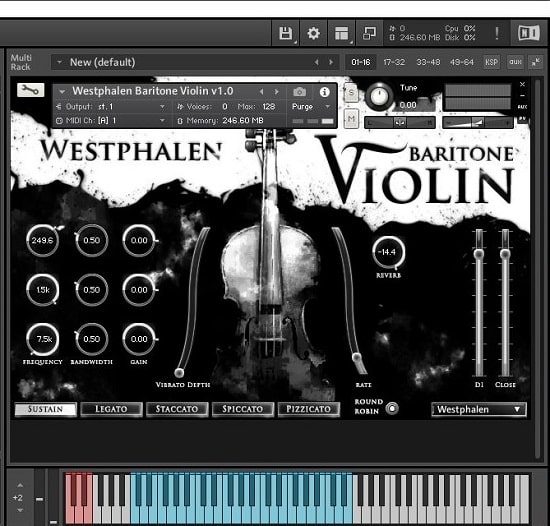Click the New (default) multi name
Viewport: 550px width, 526px height.
click(x=102, y=62)
